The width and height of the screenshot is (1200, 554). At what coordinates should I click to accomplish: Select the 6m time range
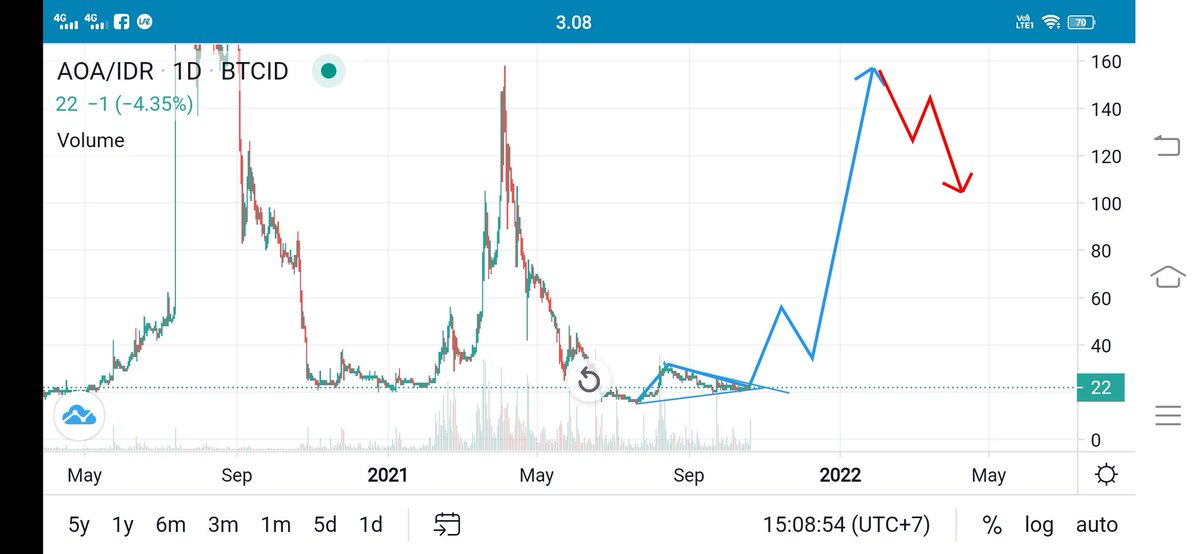(171, 524)
